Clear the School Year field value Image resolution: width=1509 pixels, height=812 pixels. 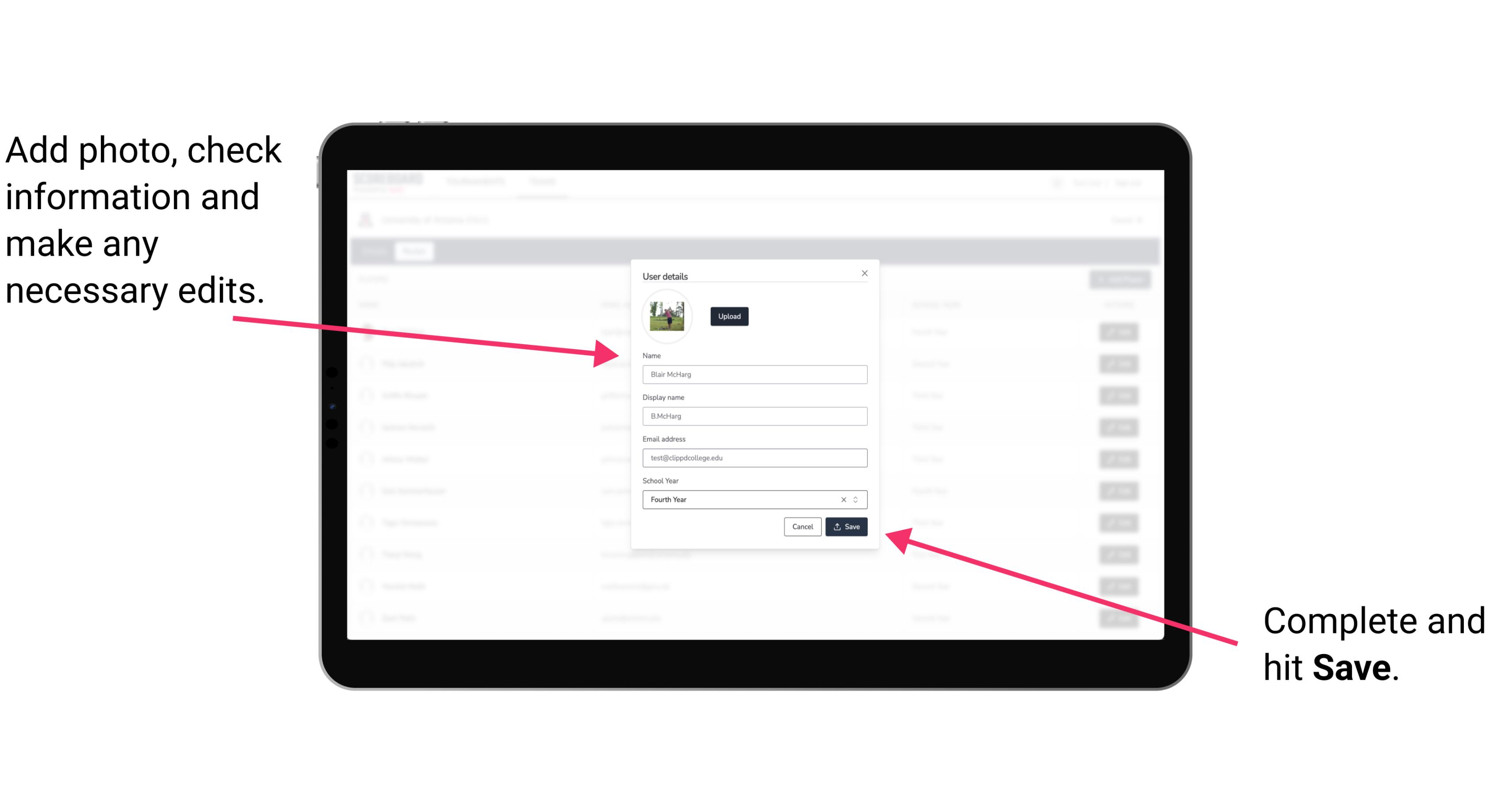[843, 499]
